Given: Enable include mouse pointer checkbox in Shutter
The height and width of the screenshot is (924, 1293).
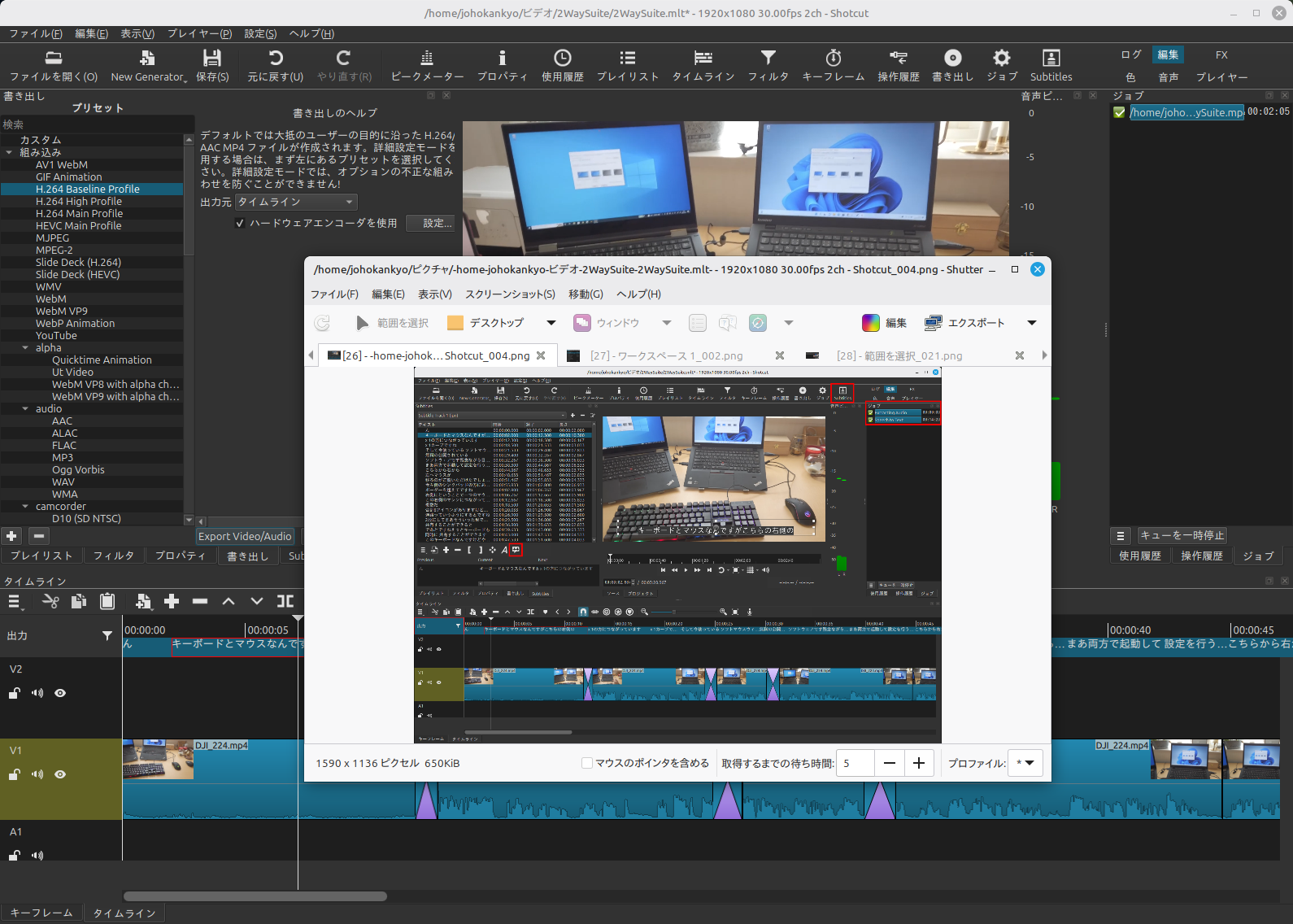Looking at the screenshot, I should (587, 763).
